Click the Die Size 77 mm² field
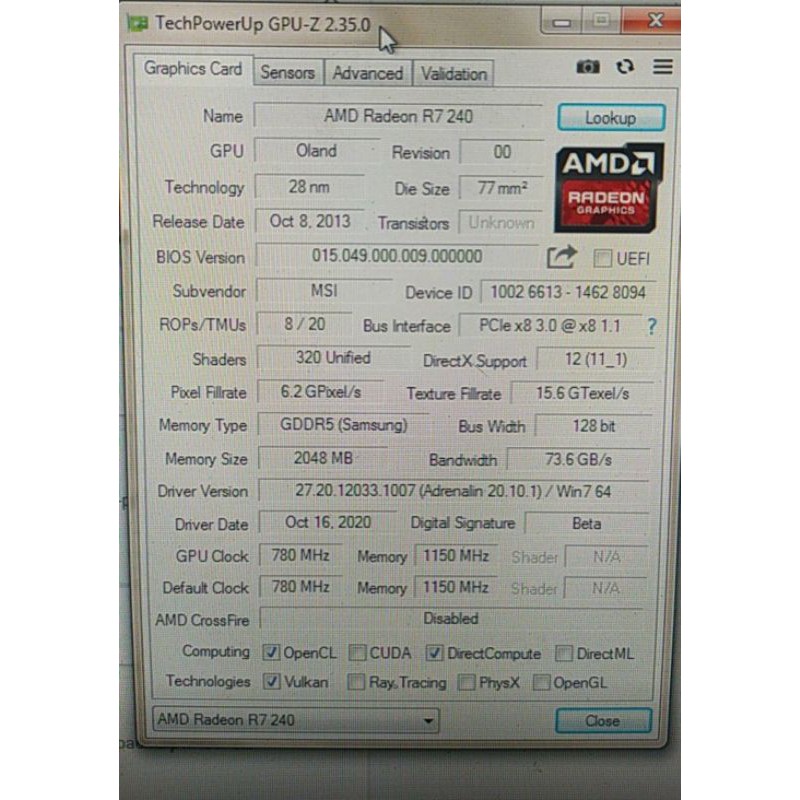The image size is (800, 800). coord(502,188)
